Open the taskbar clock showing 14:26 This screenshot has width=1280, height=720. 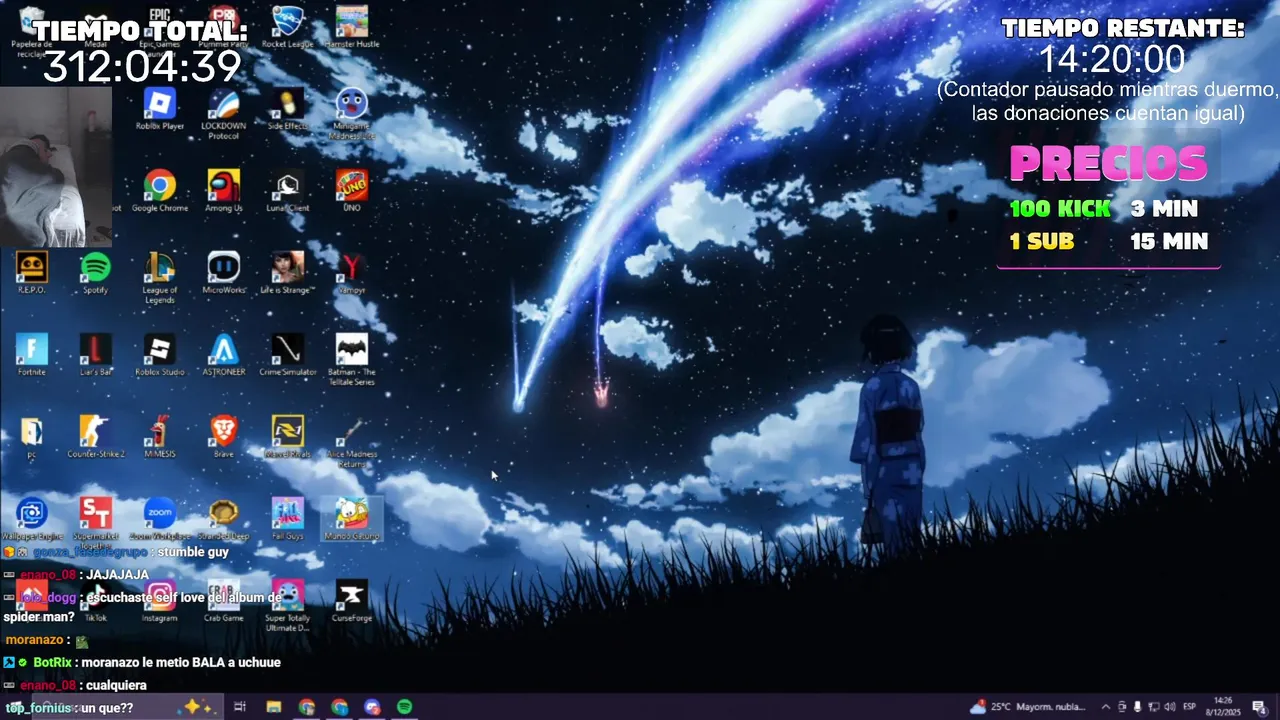pos(1225,707)
